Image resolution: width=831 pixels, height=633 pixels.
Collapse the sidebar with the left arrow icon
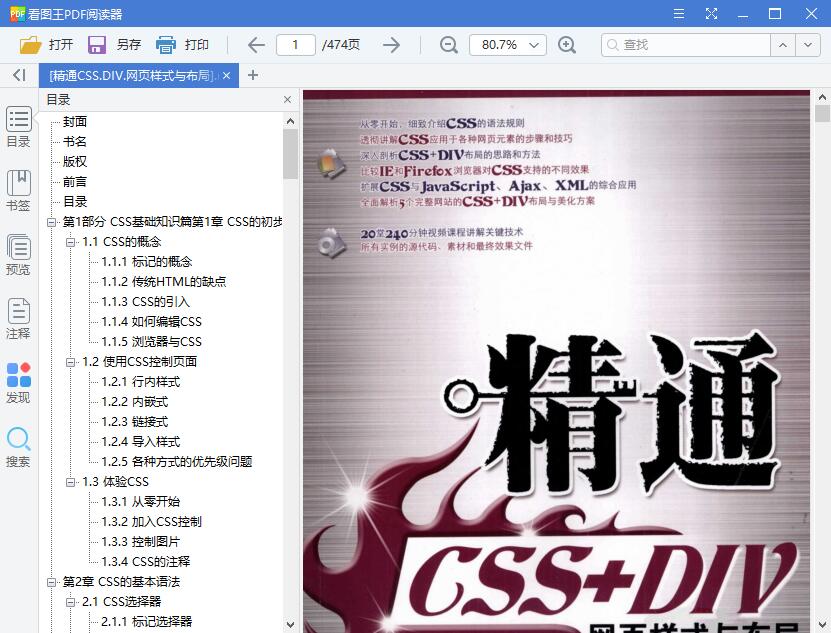click(x=20, y=75)
